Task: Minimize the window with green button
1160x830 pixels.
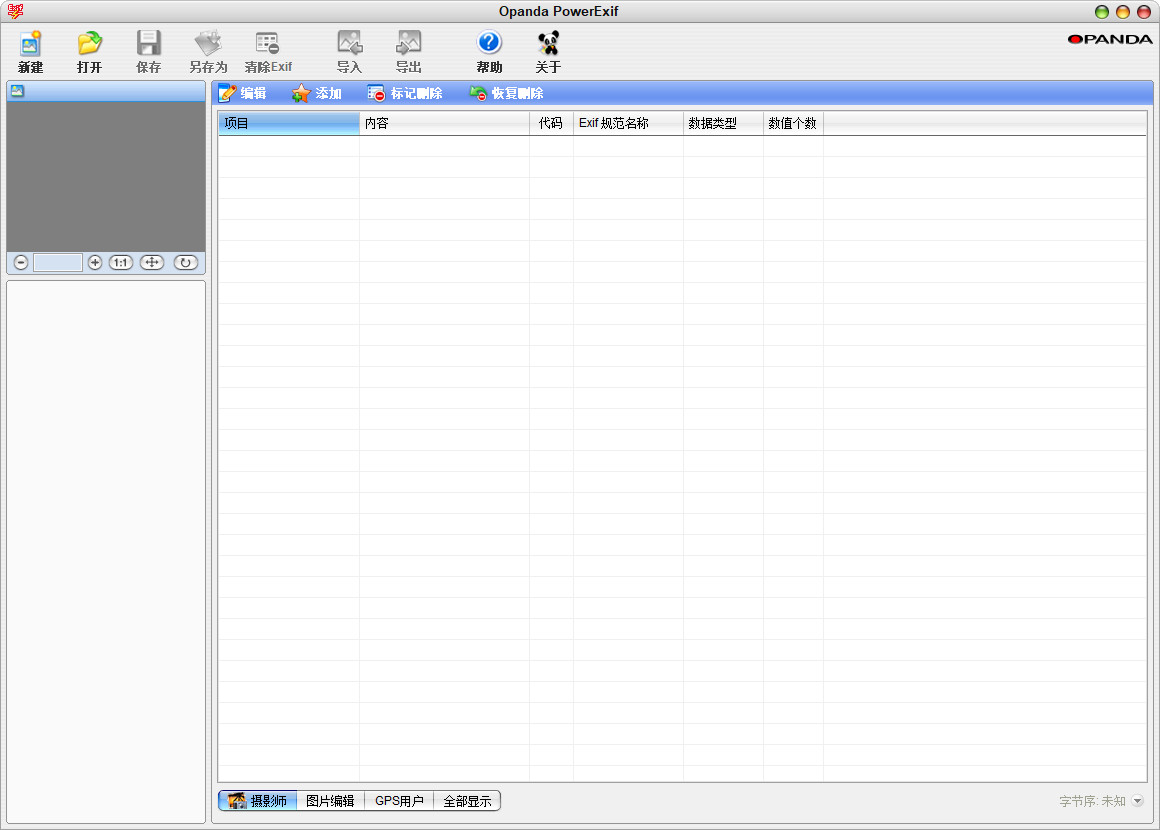Action: pyautogui.click(x=1102, y=12)
